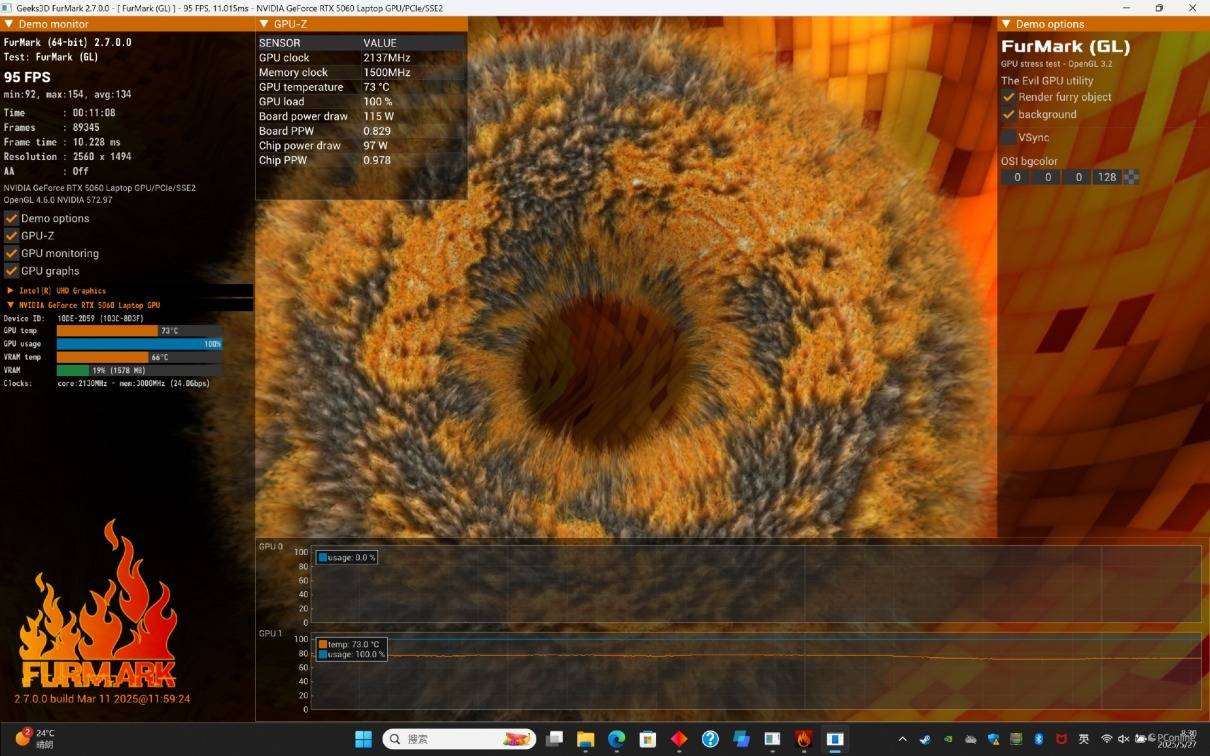
Task: Click the GPU clock row in GPU-Z table
Action: 361,58
